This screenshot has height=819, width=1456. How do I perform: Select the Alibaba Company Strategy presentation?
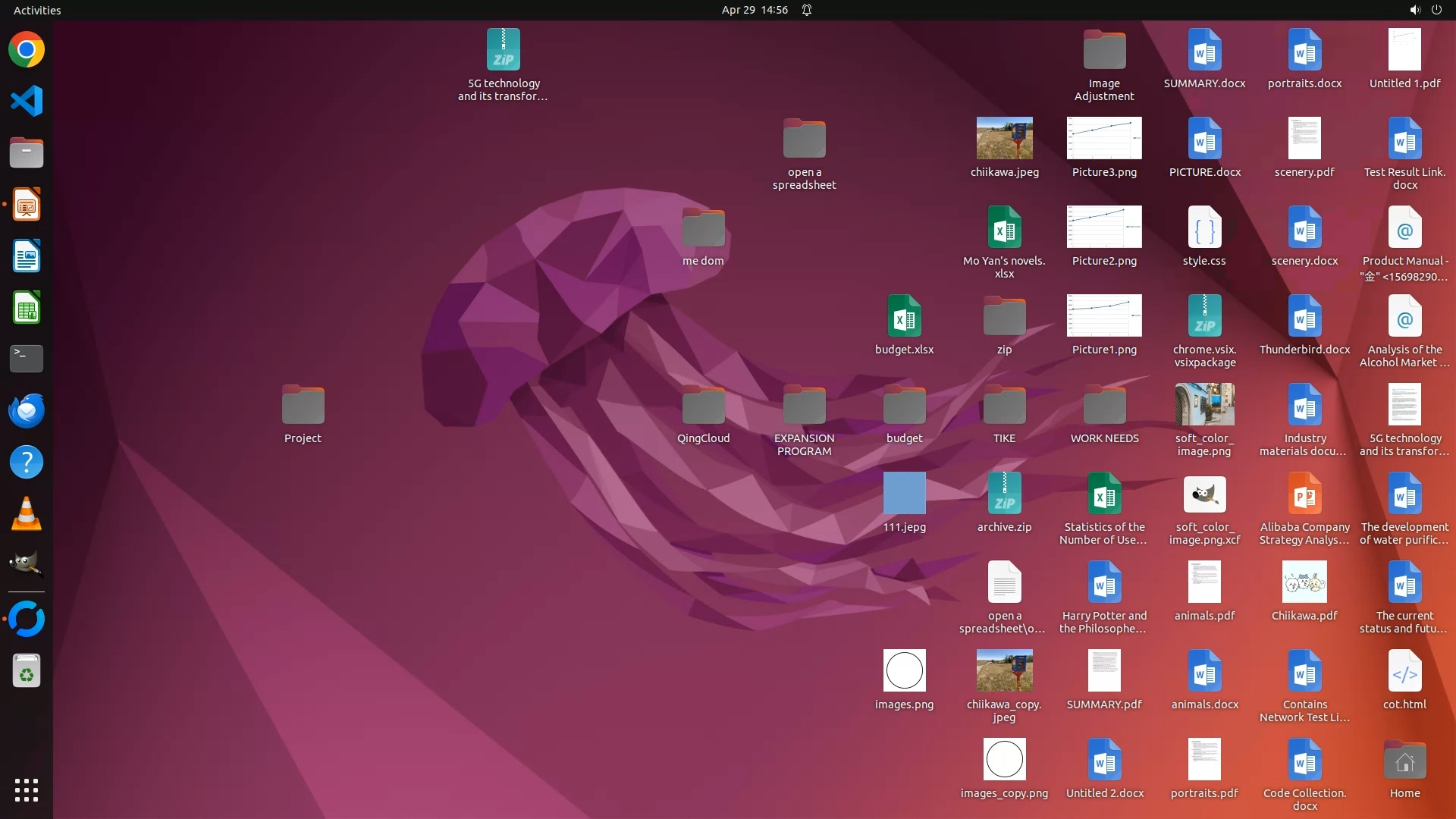click(1304, 494)
